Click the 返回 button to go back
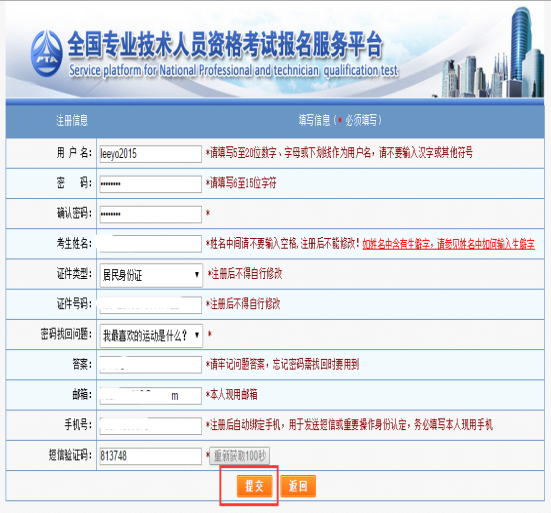Viewport: 551px width, 513px height. (298, 486)
